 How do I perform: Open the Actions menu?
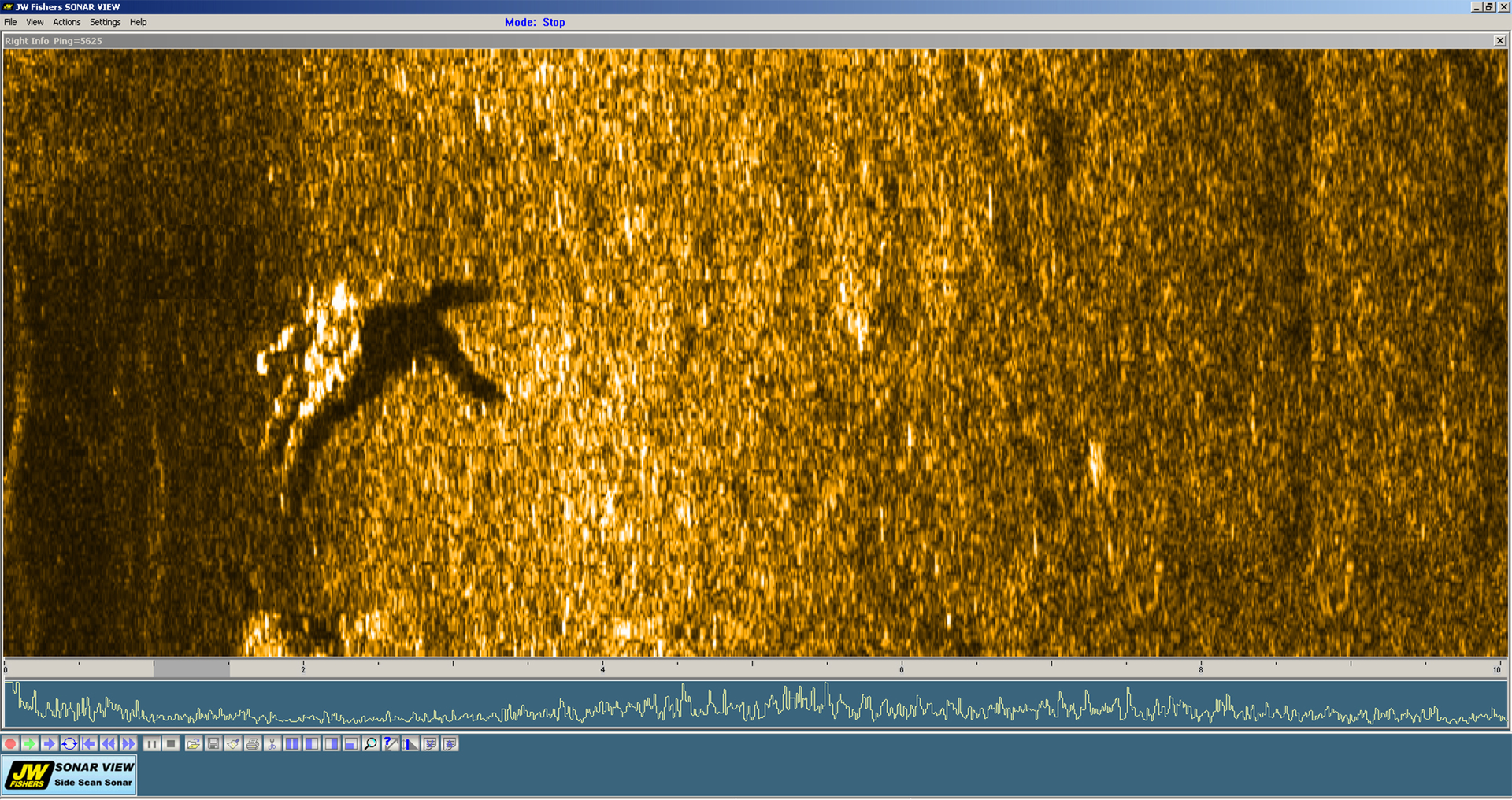point(66,22)
